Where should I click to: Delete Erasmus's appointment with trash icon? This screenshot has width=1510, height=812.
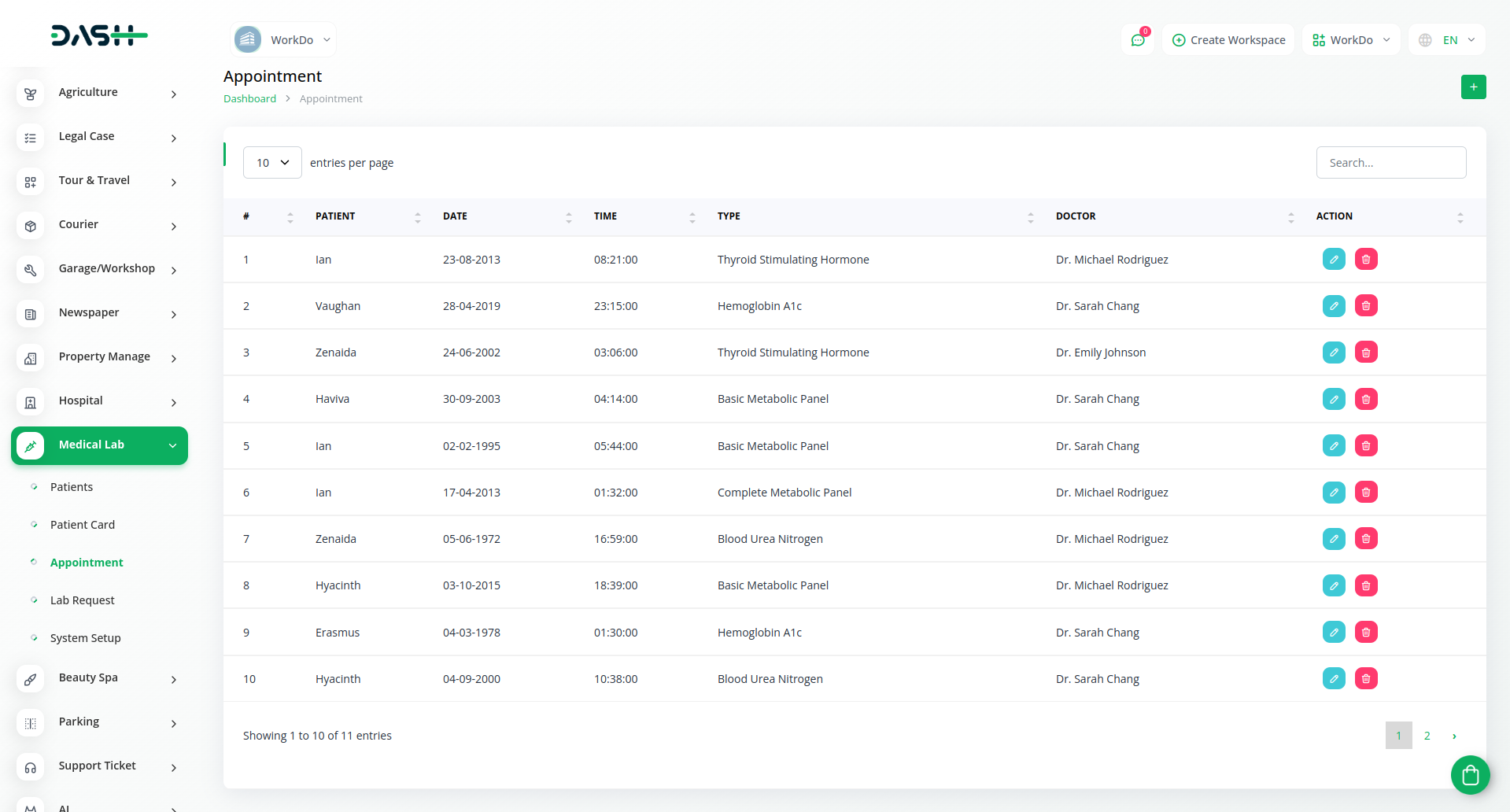pos(1366,633)
